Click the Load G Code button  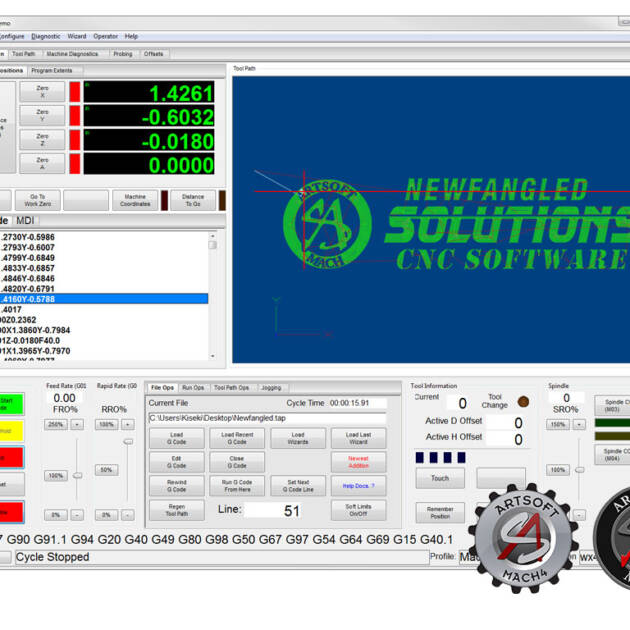point(176,438)
